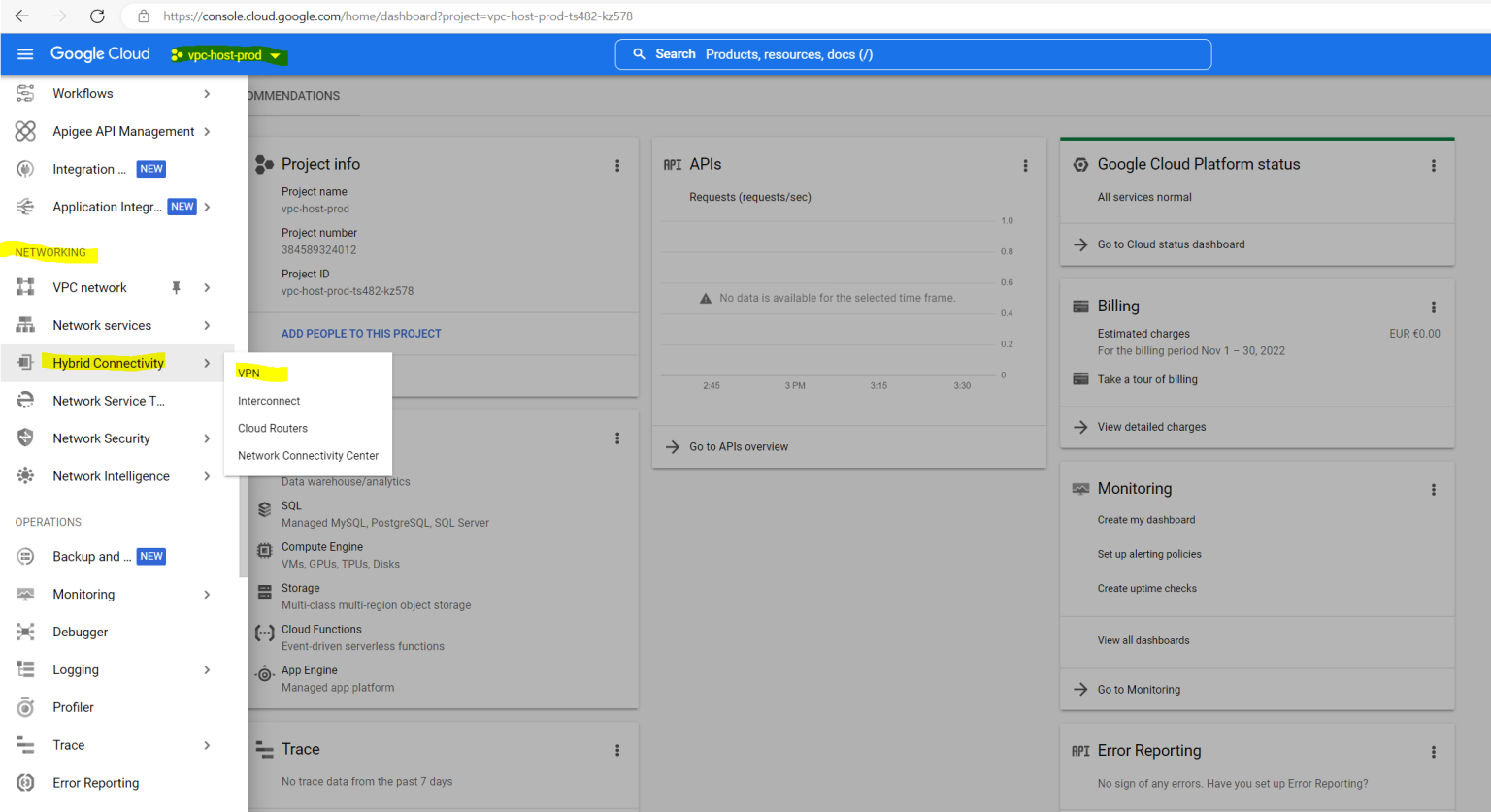Open the Google Cloud navigation hamburger menu
This screenshot has height=812, width=1491.
(25, 53)
